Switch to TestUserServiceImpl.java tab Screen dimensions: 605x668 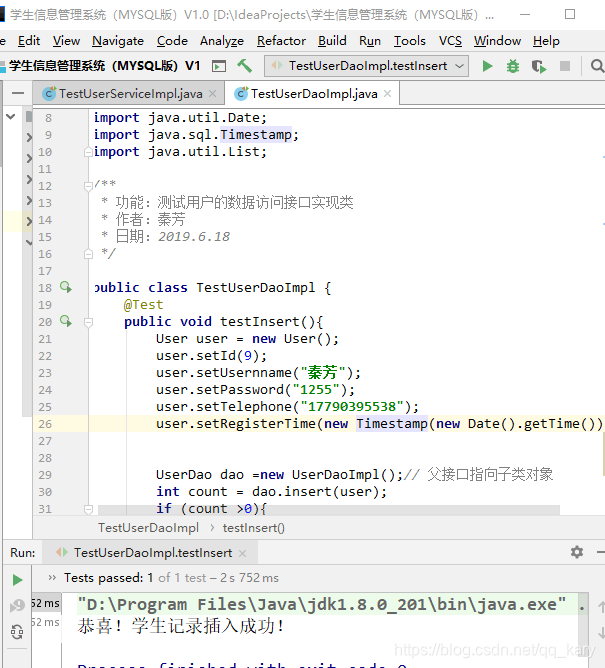tap(130, 94)
